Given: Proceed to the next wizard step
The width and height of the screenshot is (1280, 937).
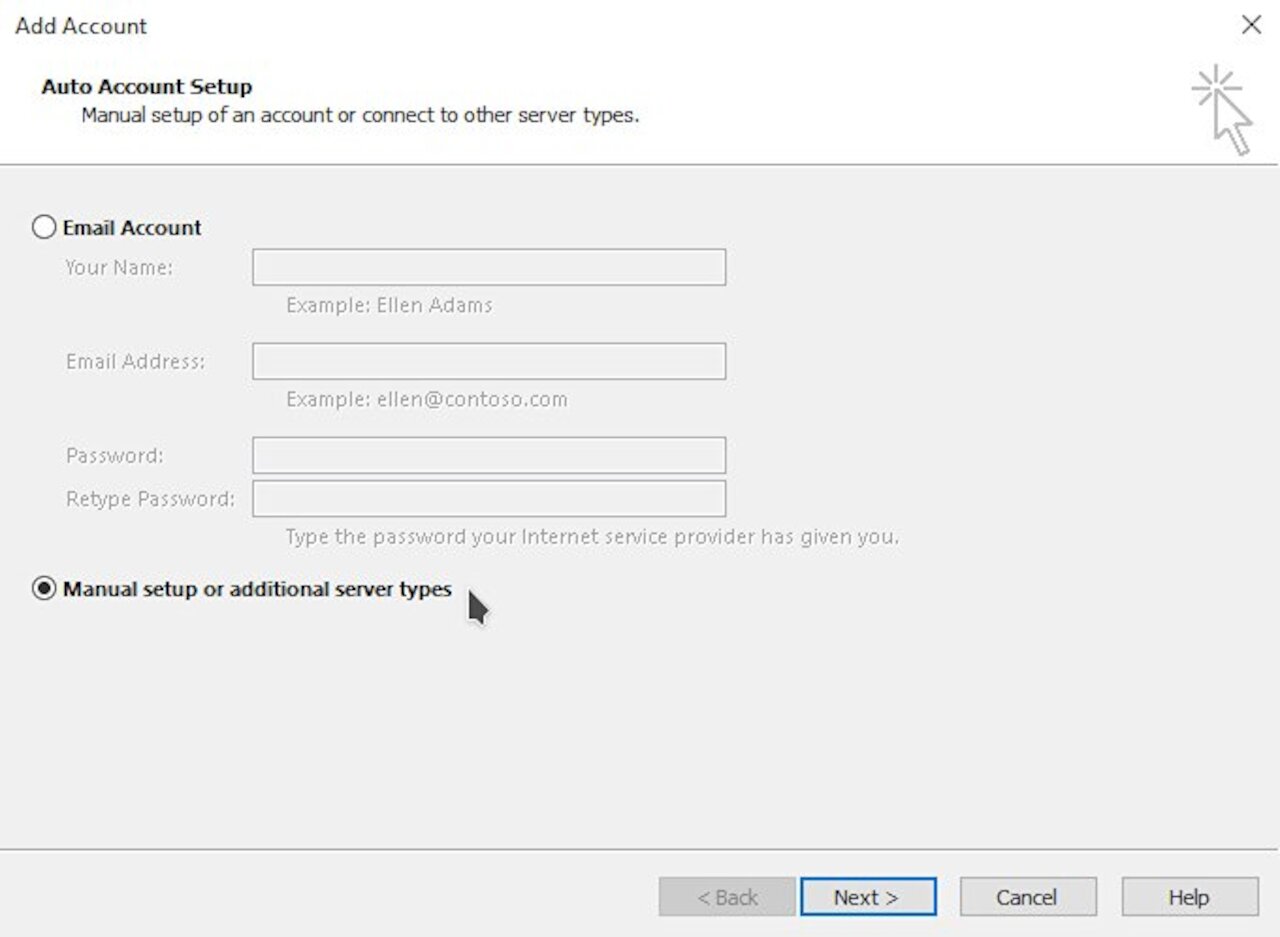Looking at the screenshot, I should (866, 896).
